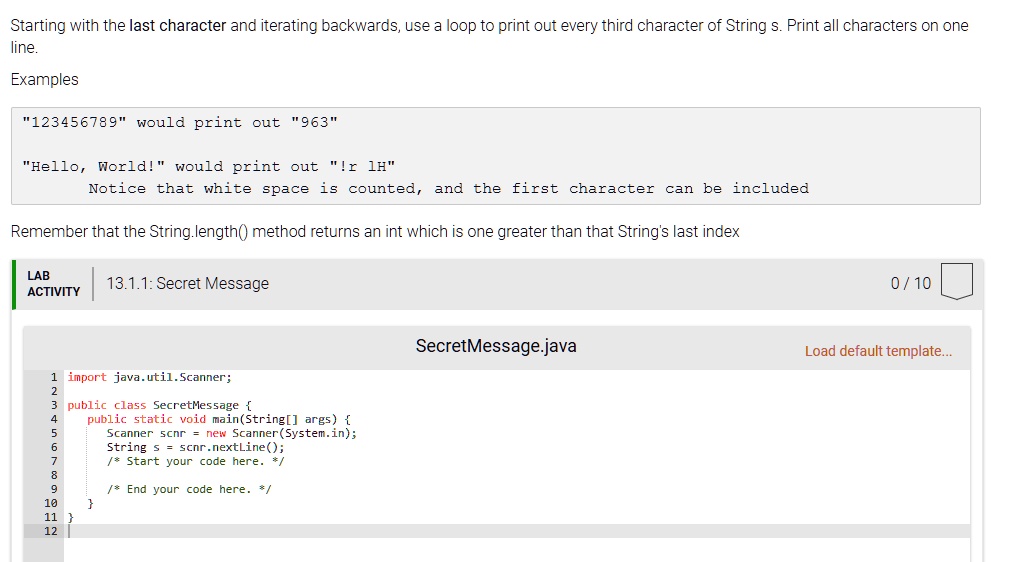Click the Examples heading text
1010x562 pixels.
point(44,79)
